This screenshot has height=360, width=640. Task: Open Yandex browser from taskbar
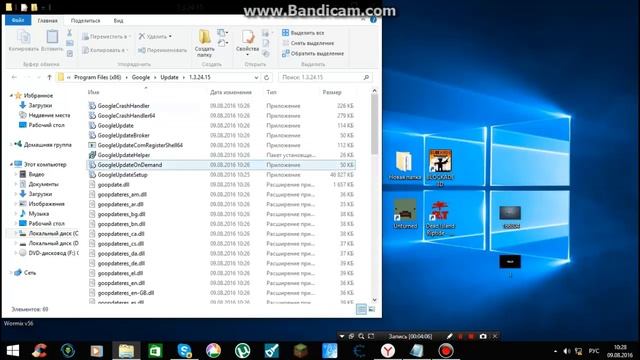click(x=388, y=351)
